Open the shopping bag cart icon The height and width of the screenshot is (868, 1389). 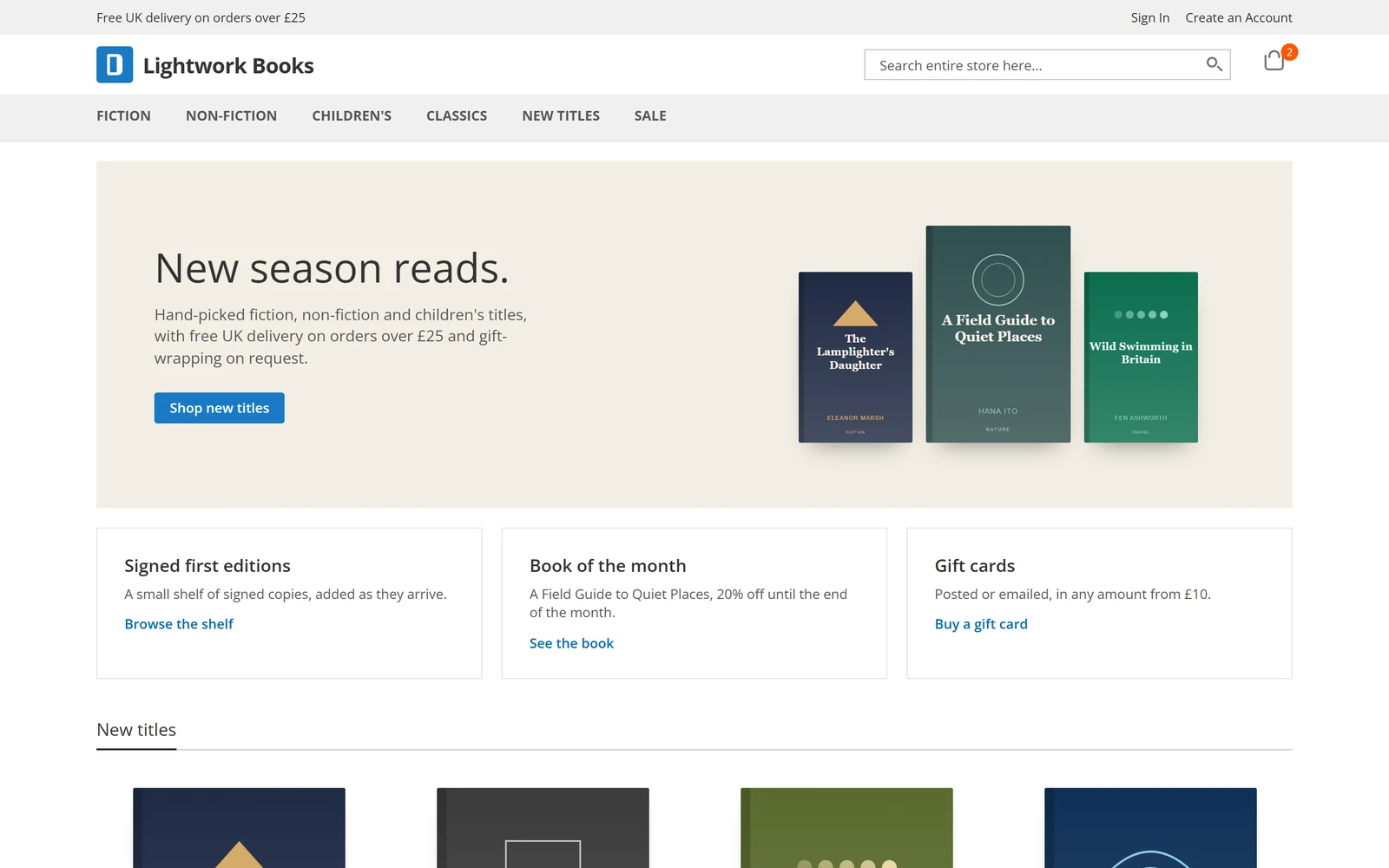pyautogui.click(x=1274, y=60)
